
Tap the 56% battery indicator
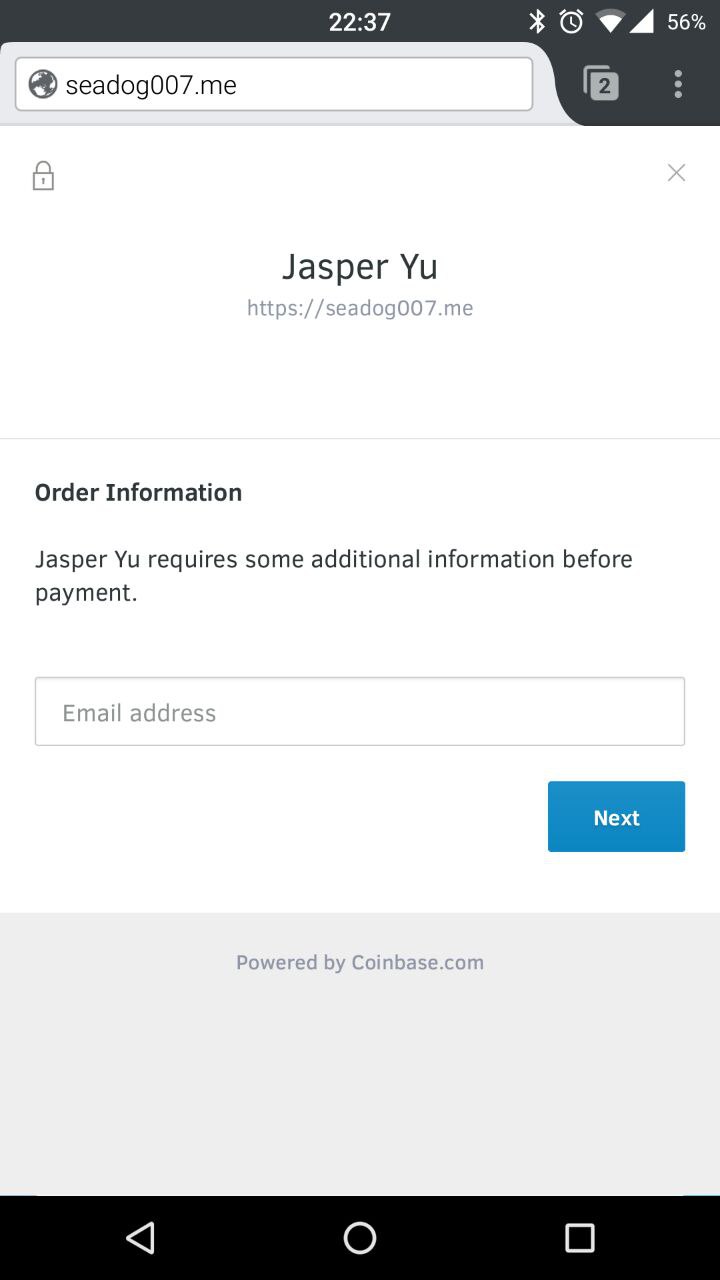(x=686, y=21)
